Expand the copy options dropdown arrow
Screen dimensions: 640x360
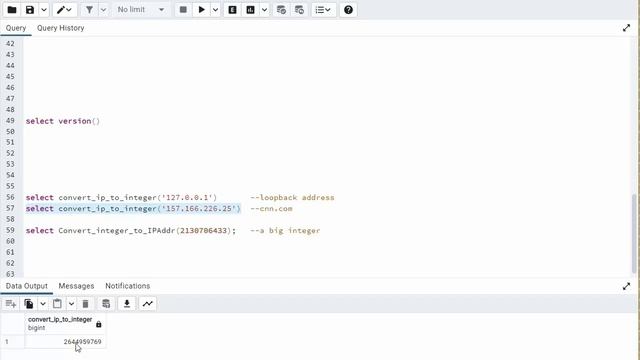click(x=43, y=304)
